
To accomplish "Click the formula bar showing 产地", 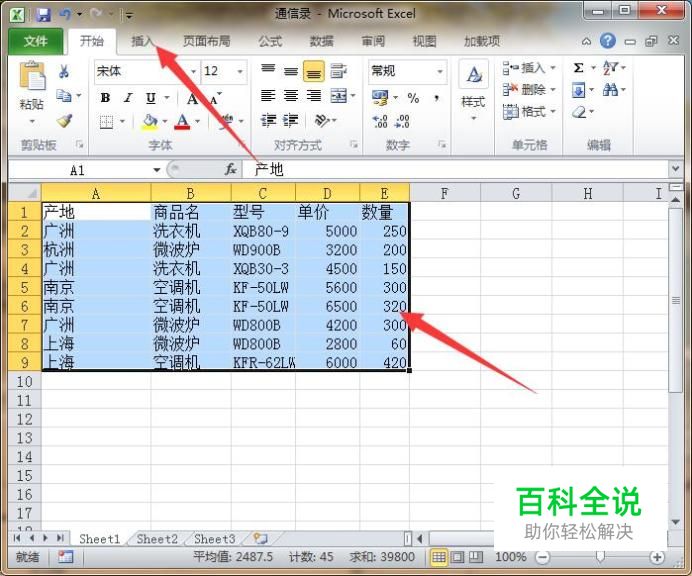I will [455, 169].
